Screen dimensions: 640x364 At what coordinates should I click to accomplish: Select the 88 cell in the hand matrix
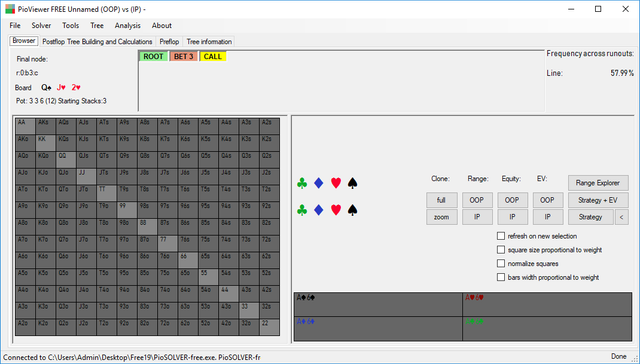click(147, 227)
